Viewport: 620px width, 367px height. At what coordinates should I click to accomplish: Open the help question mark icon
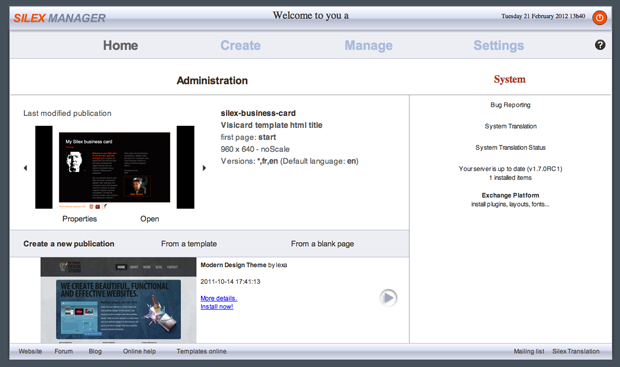pyautogui.click(x=600, y=45)
